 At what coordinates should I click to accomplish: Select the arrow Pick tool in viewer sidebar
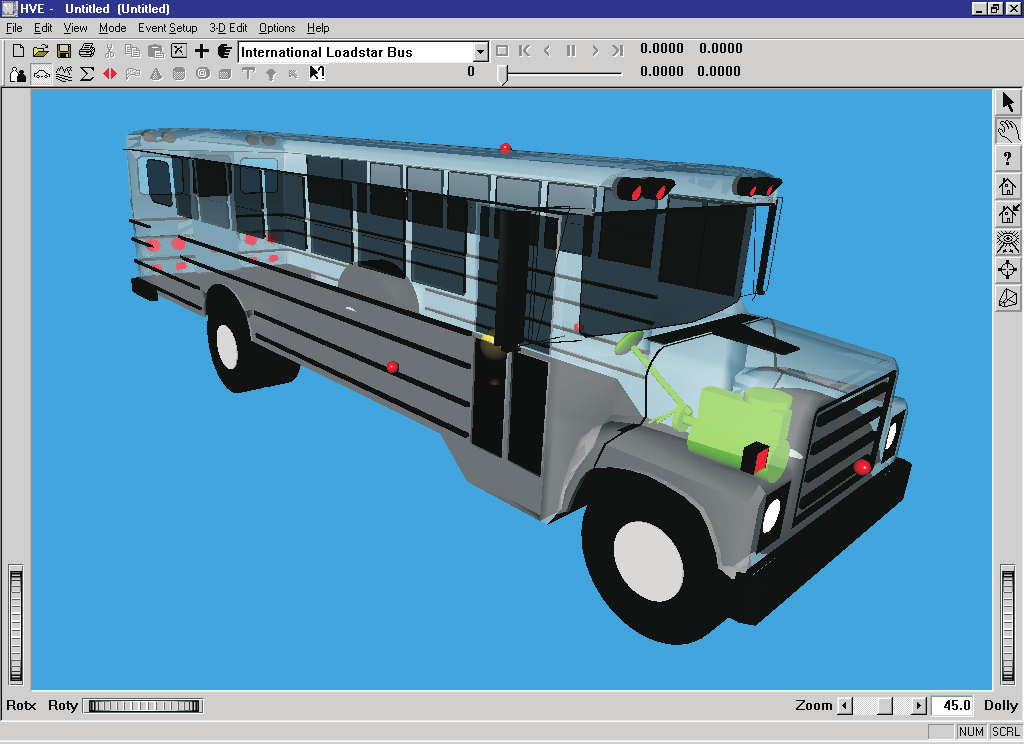click(x=1008, y=102)
